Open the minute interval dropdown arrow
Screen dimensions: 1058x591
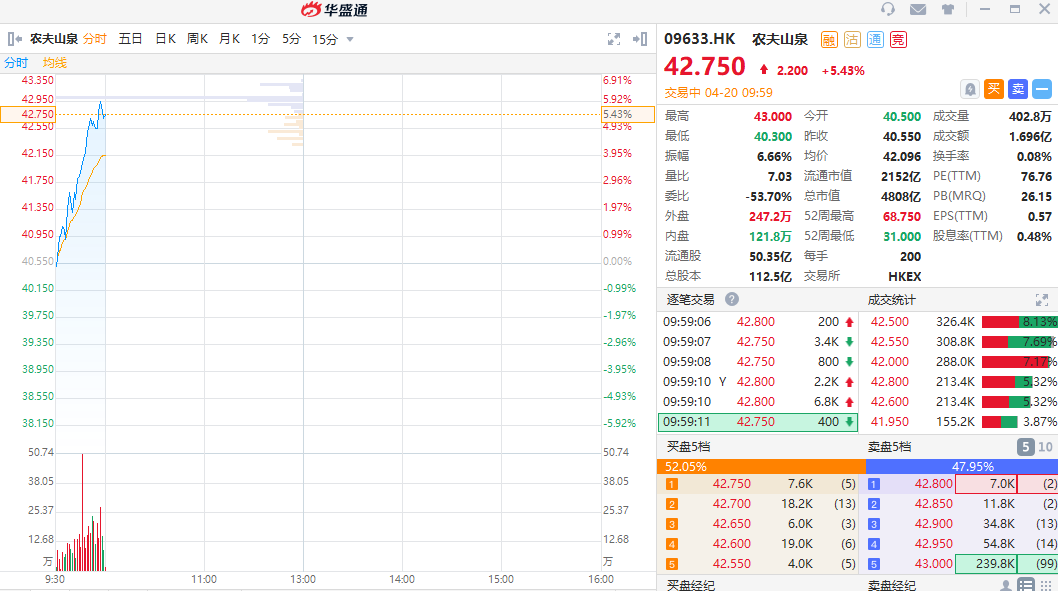click(350, 39)
